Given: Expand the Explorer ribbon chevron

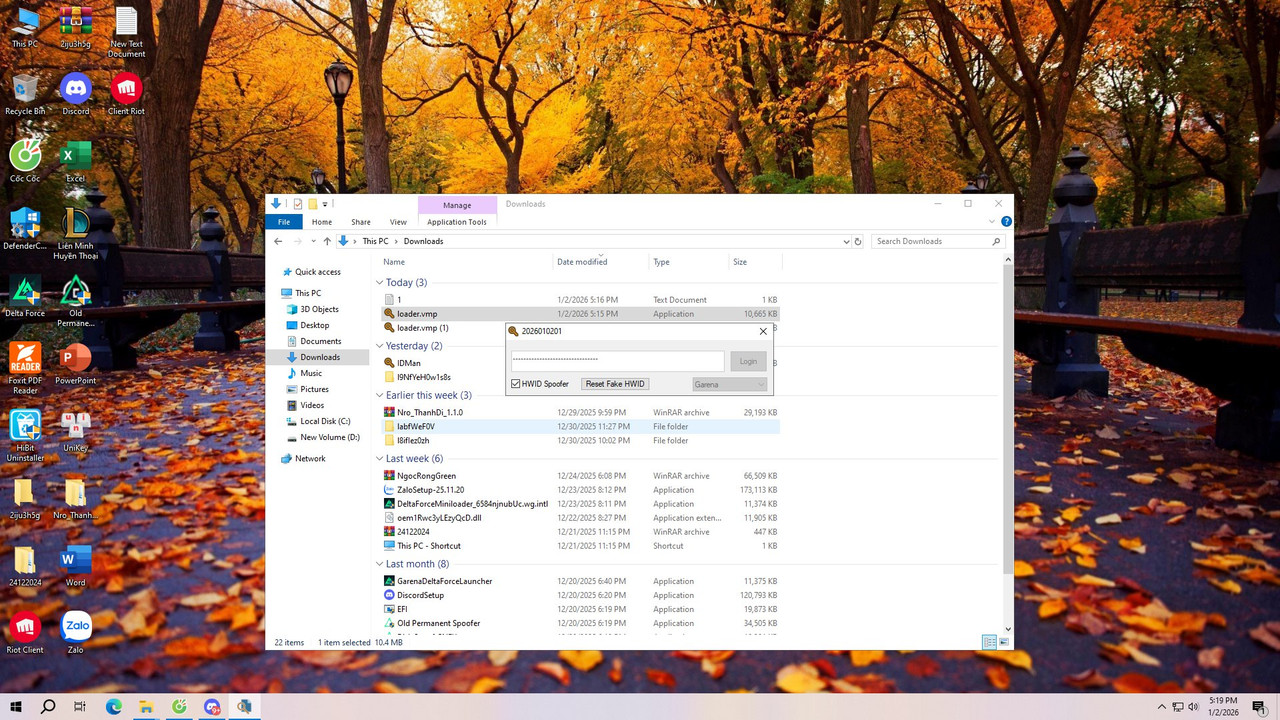Looking at the screenshot, I should point(992,222).
